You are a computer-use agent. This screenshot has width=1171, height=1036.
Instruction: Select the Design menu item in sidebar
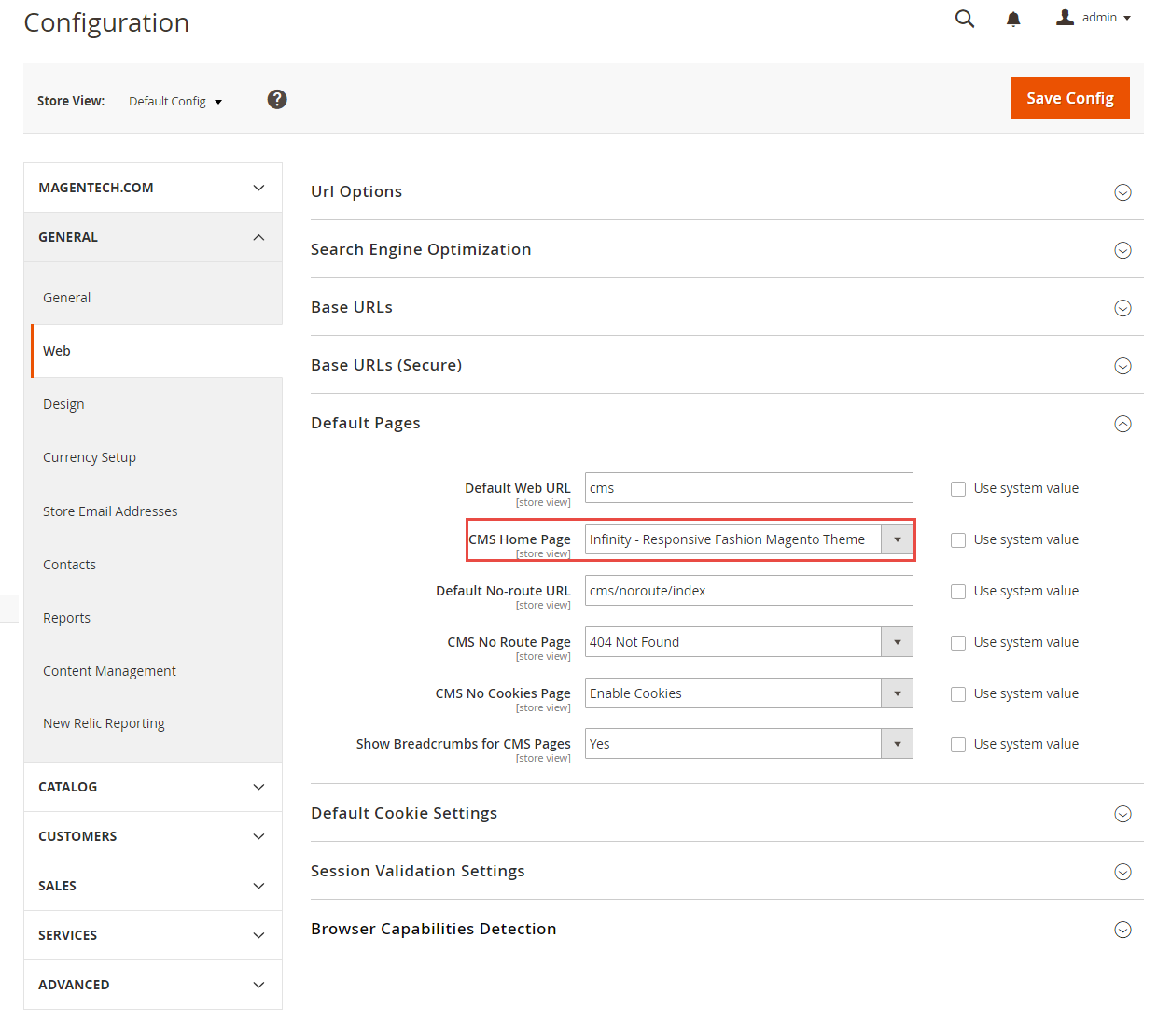63,404
